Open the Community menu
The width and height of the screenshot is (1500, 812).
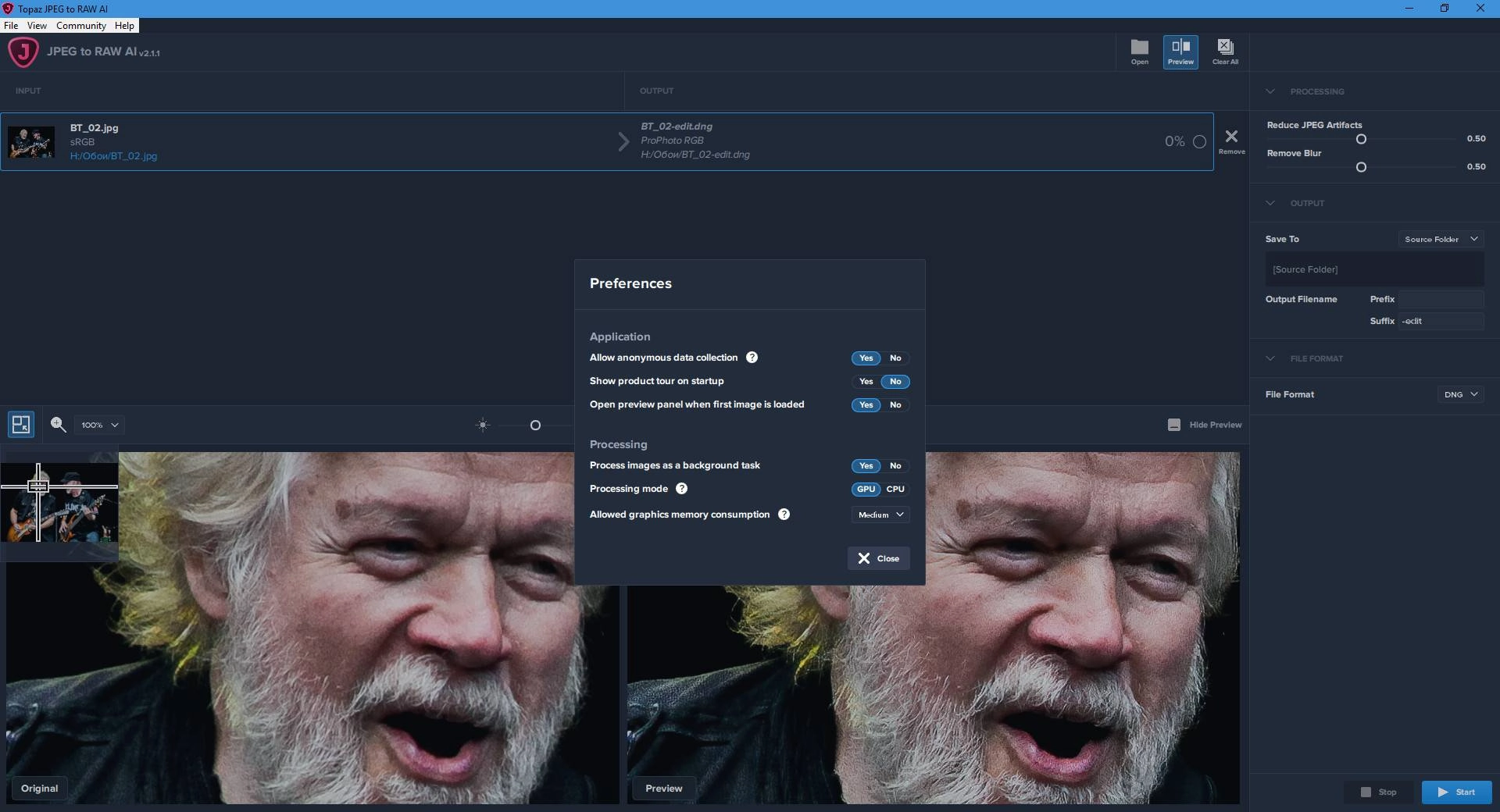[80, 25]
